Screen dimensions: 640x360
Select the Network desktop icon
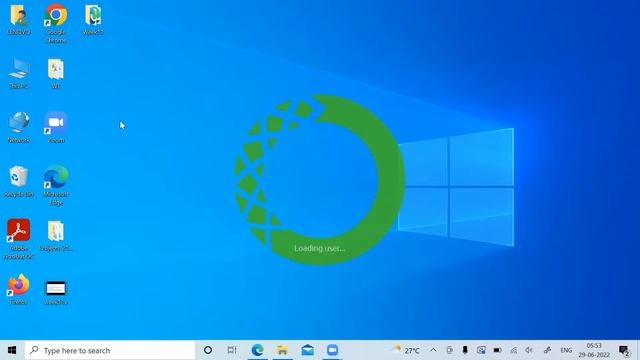point(19,127)
